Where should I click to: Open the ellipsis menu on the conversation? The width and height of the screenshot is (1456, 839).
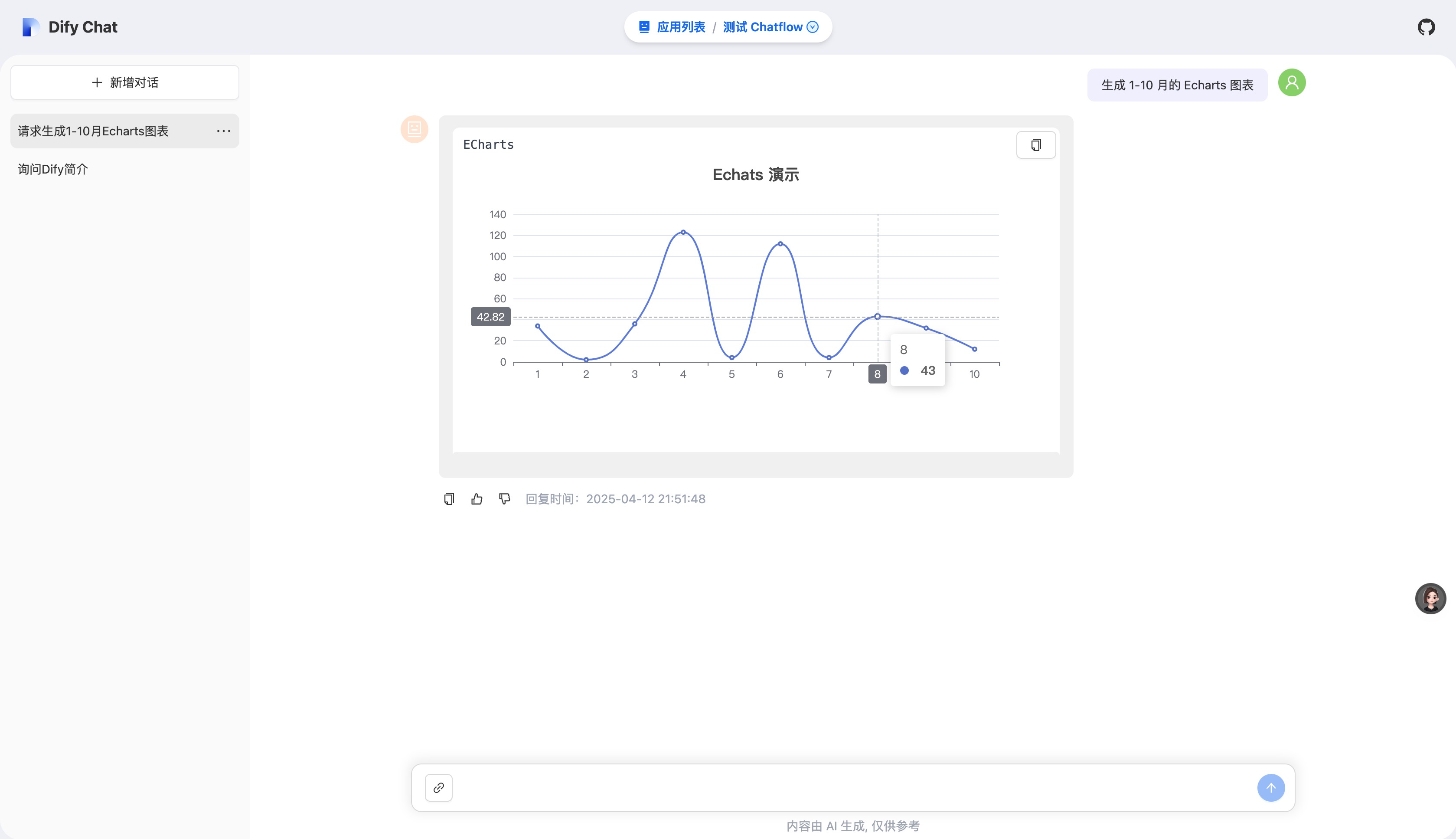pyautogui.click(x=223, y=131)
